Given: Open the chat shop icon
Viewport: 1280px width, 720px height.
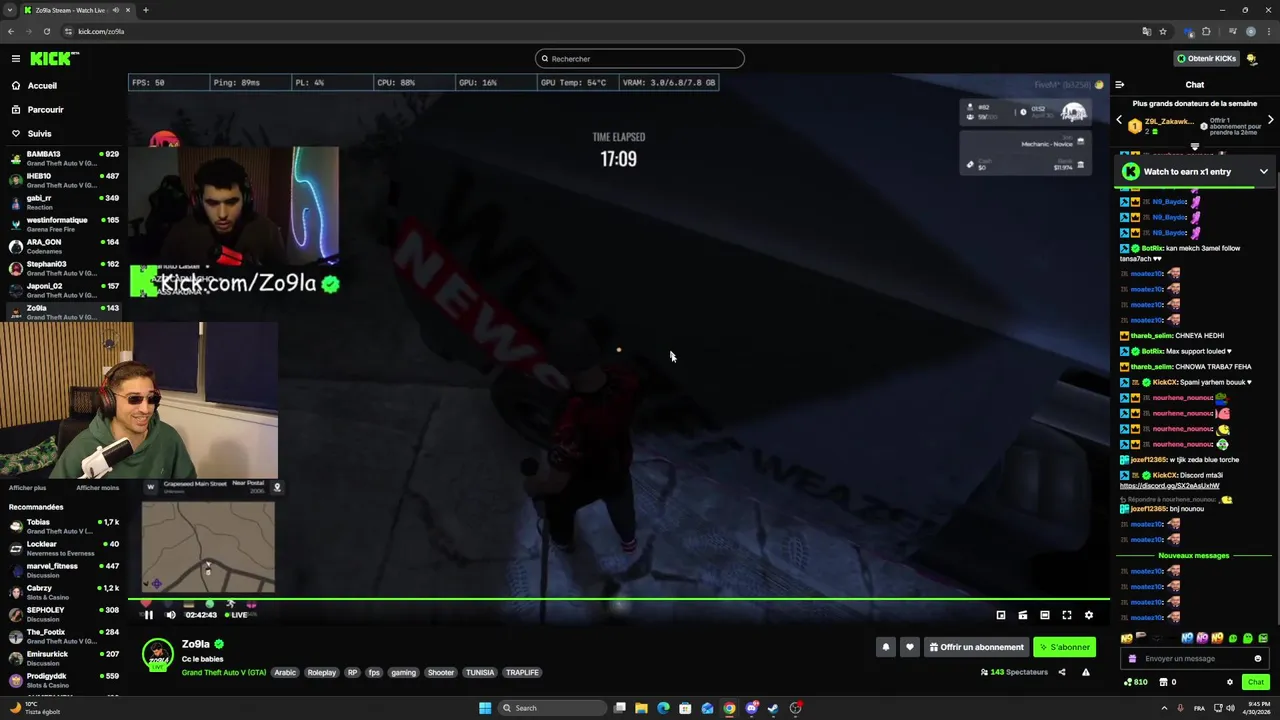Looking at the screenshot, I should pyautogui.click(x=1163, y=682).
